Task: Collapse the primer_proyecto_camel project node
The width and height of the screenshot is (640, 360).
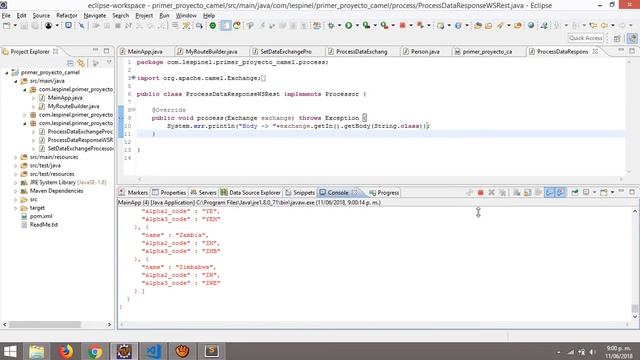Action: click(x=7, y=73)
